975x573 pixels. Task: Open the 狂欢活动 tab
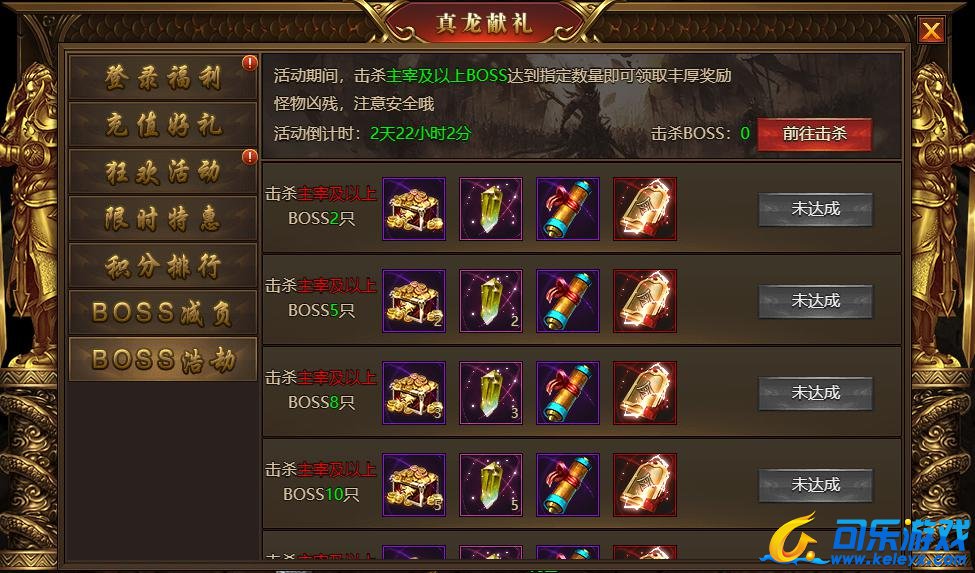pos(163,172)
